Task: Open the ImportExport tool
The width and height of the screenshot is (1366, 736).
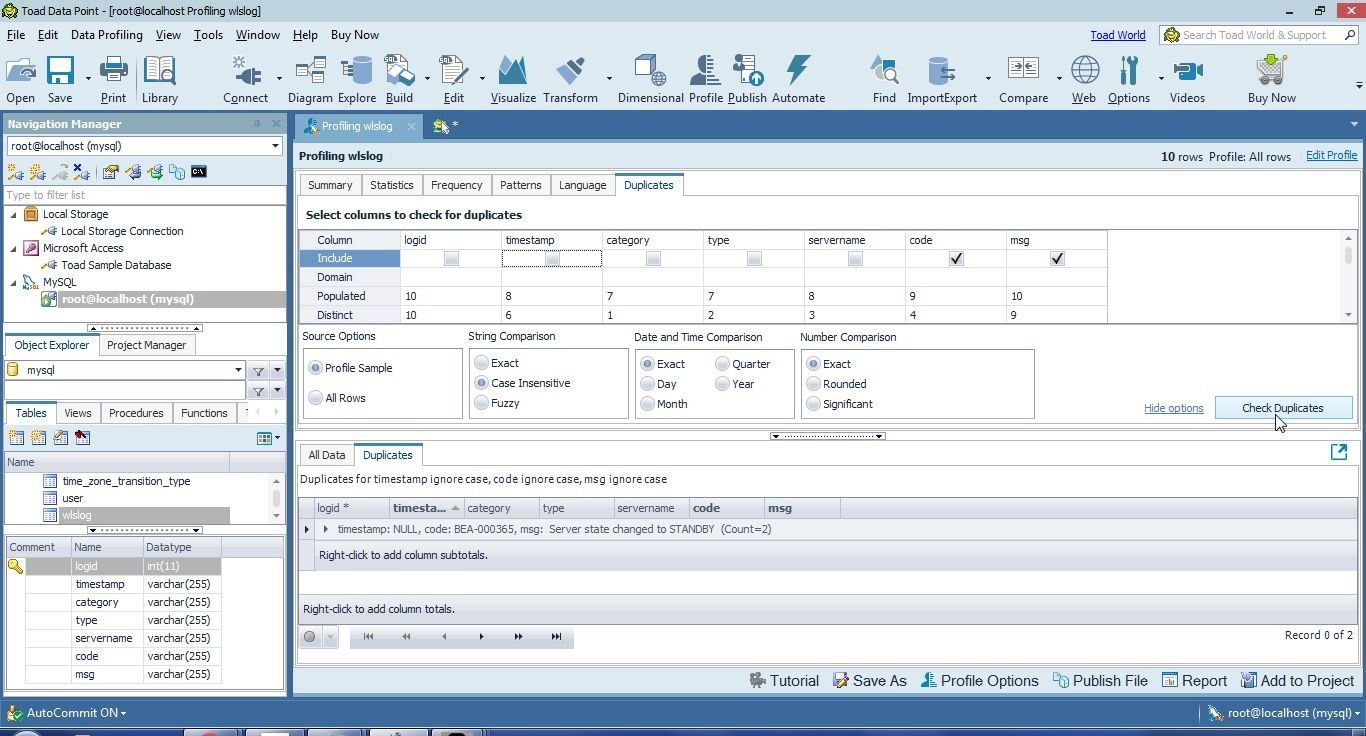Action: [942, 79]
